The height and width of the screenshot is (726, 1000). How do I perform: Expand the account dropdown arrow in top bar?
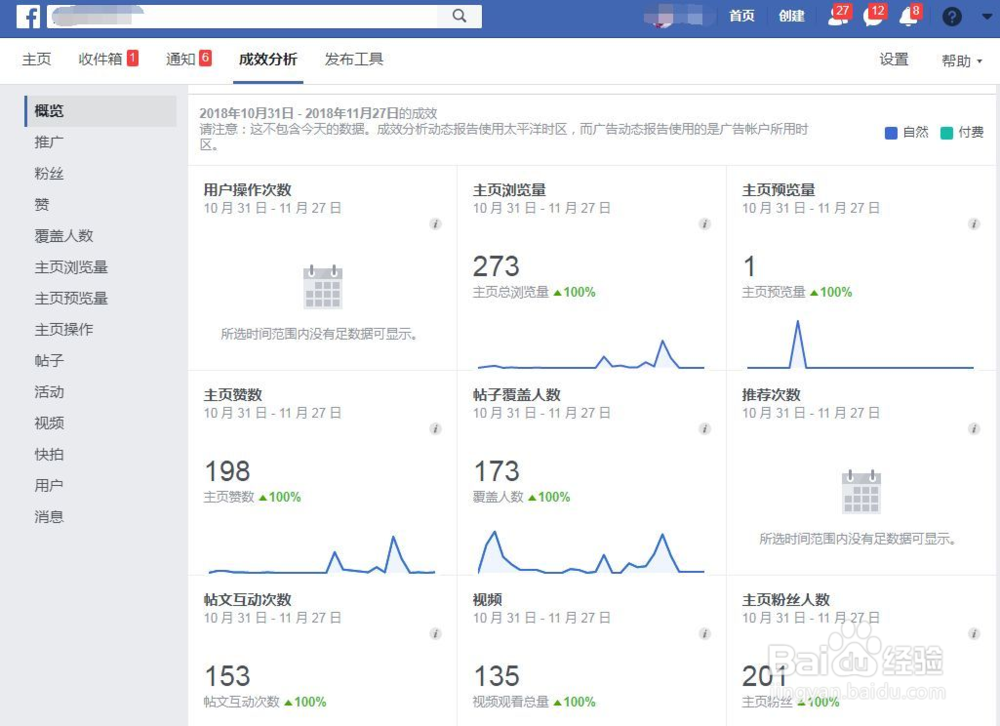point(987,17)
